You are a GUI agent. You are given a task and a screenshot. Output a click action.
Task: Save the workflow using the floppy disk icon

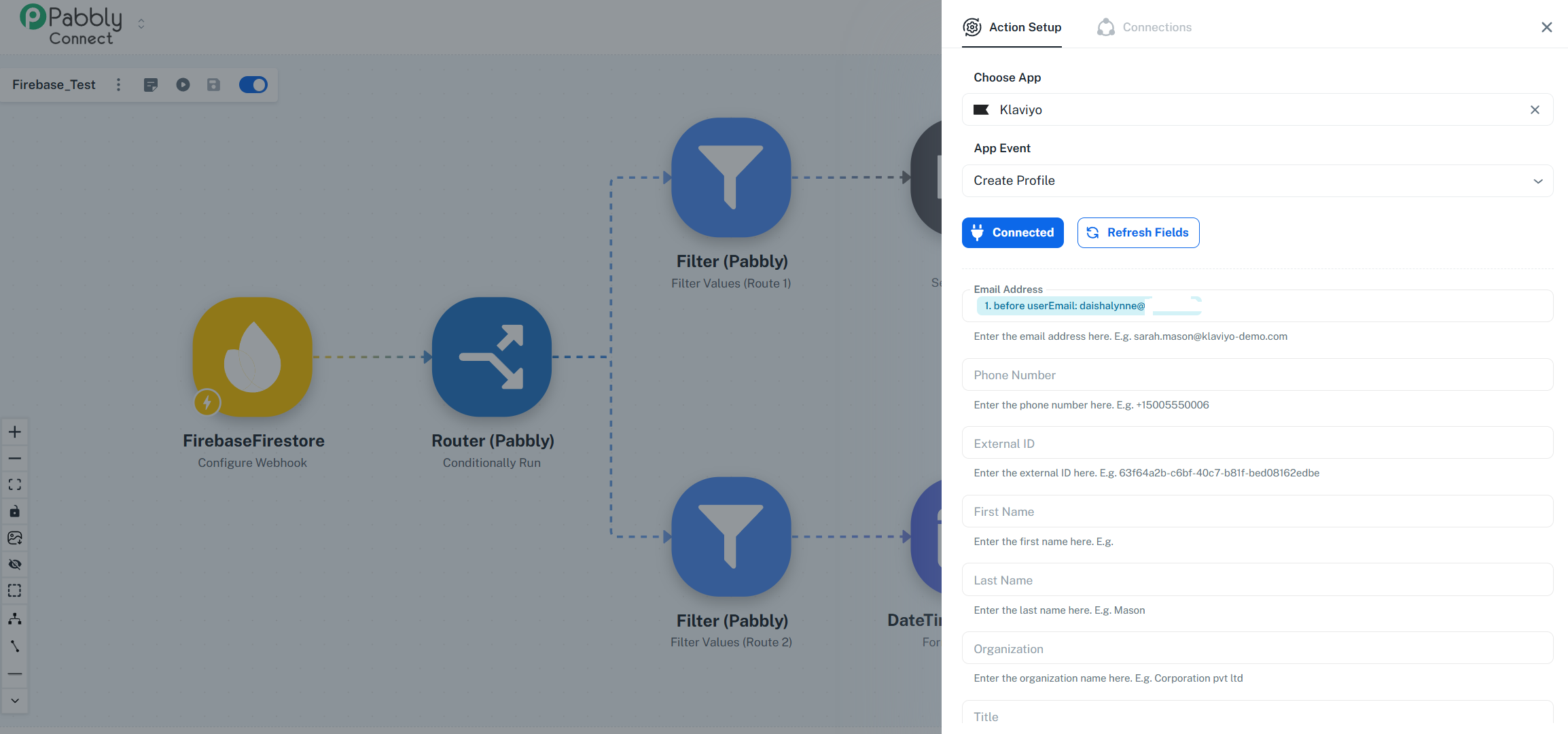pyautogui.click(x=213, y=84)
